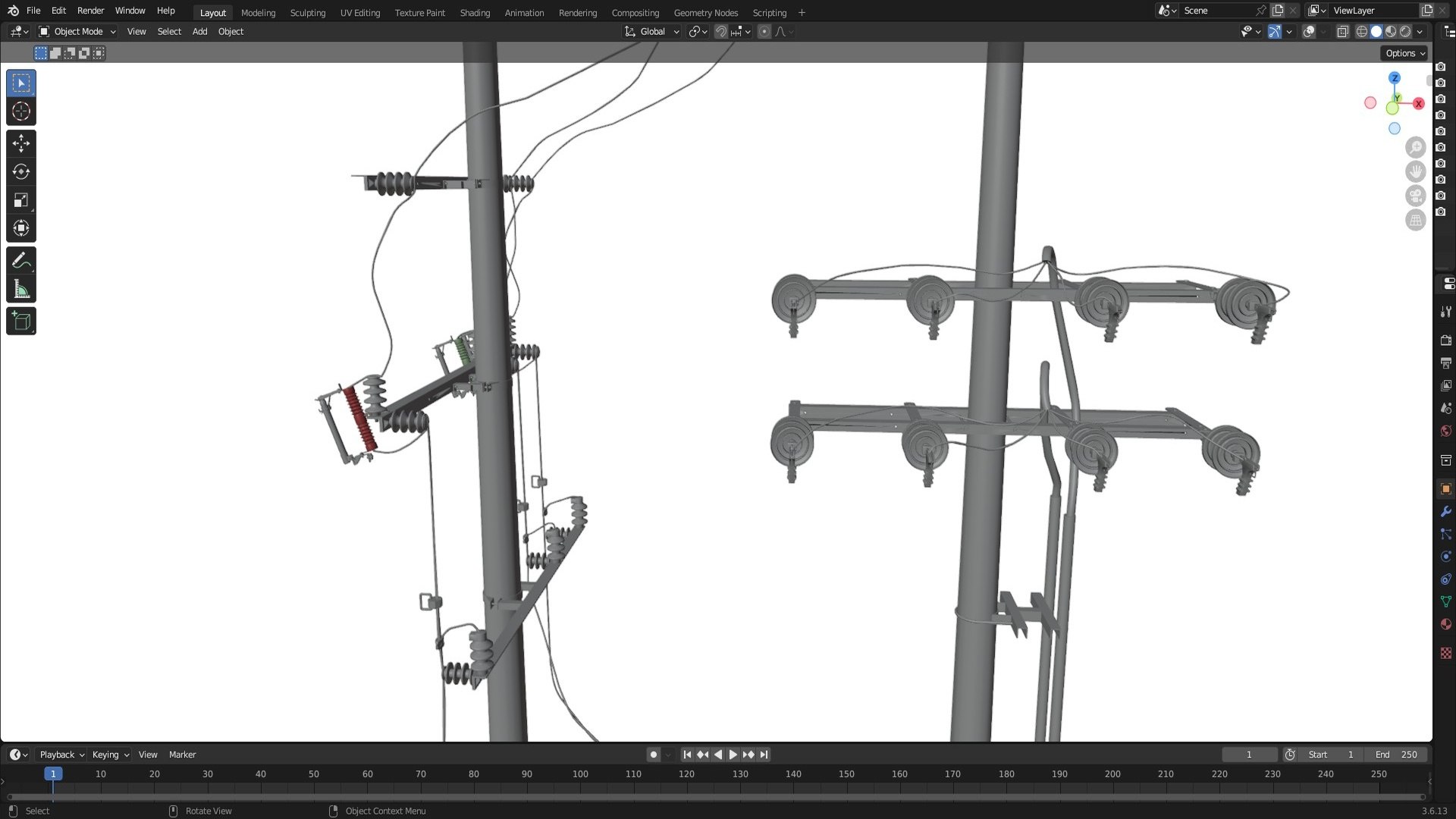Click frame 100 on timeline ruler
1456x819 pixels.
coord(580,774)
